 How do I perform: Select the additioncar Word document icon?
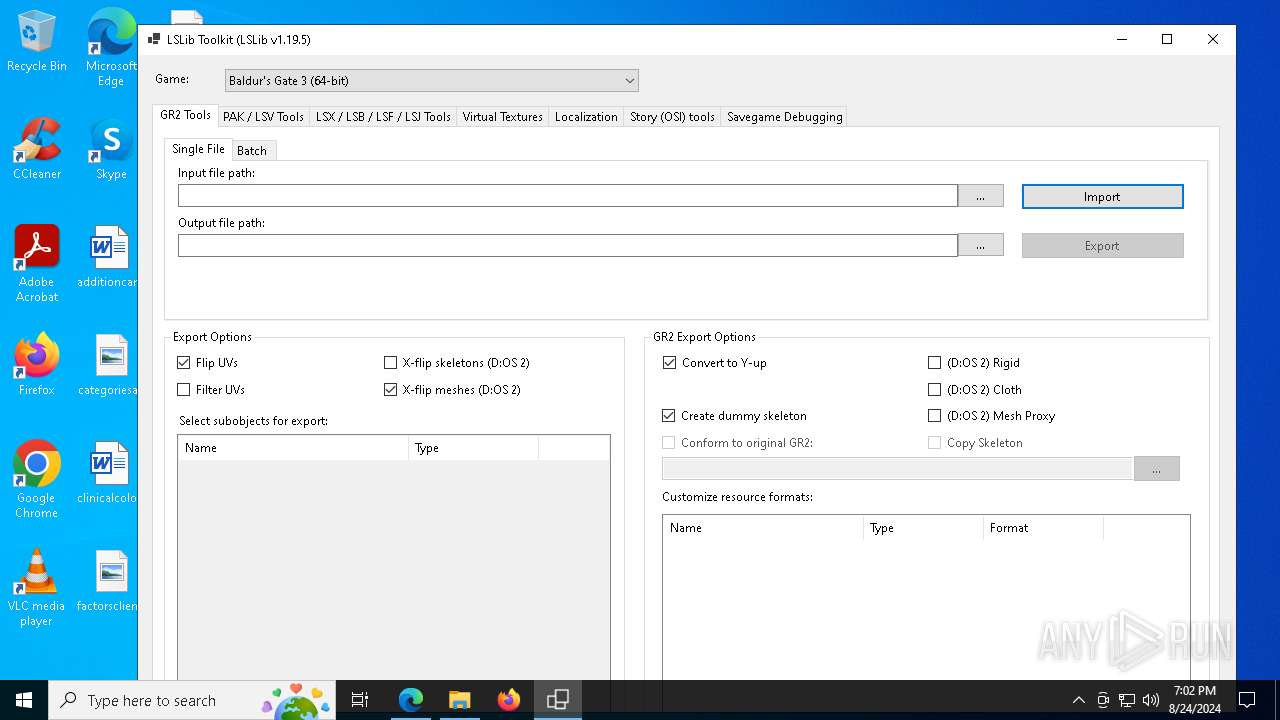coord(108,257)
